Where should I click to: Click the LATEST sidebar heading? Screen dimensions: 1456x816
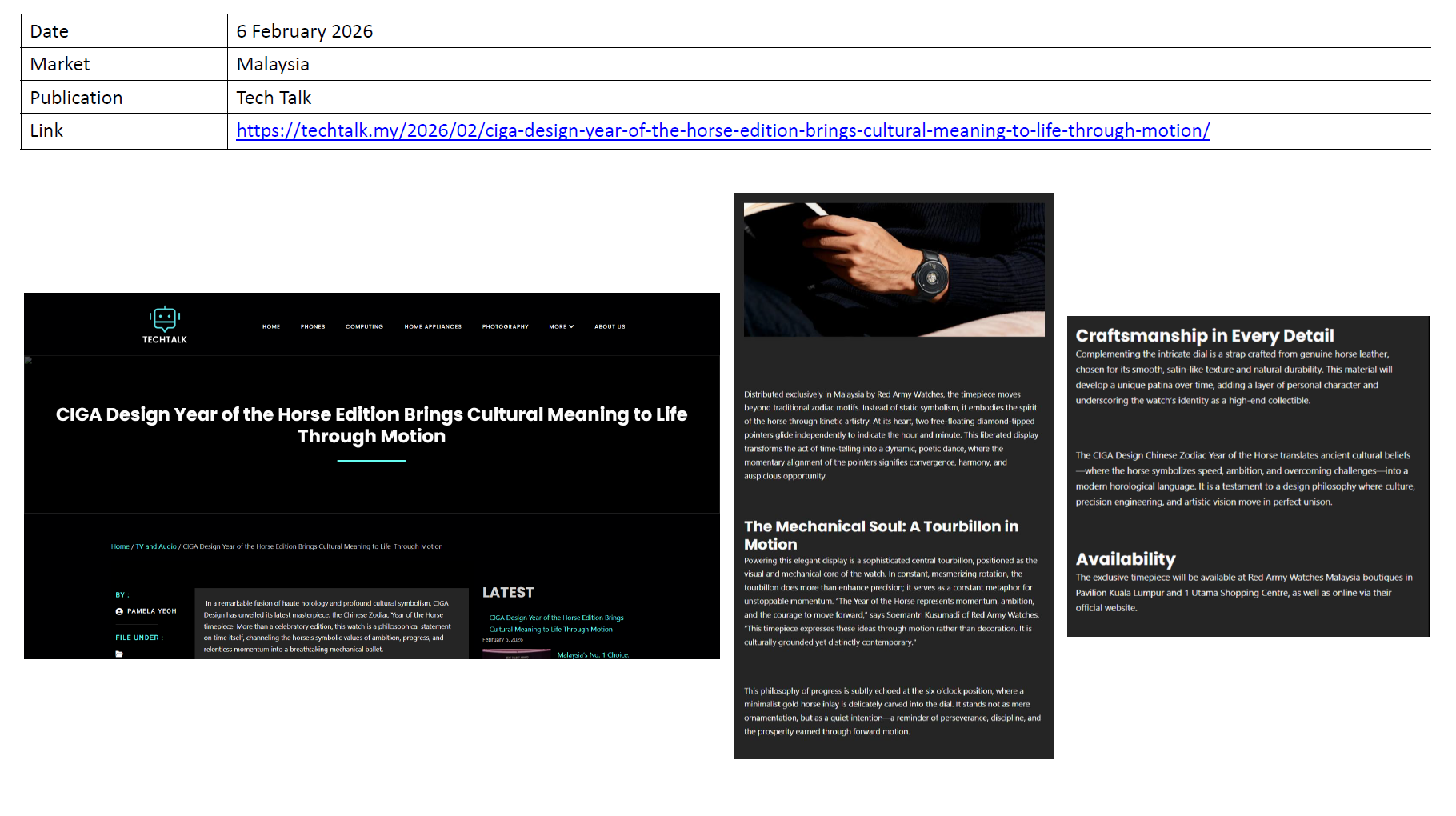tap(508, 592)
